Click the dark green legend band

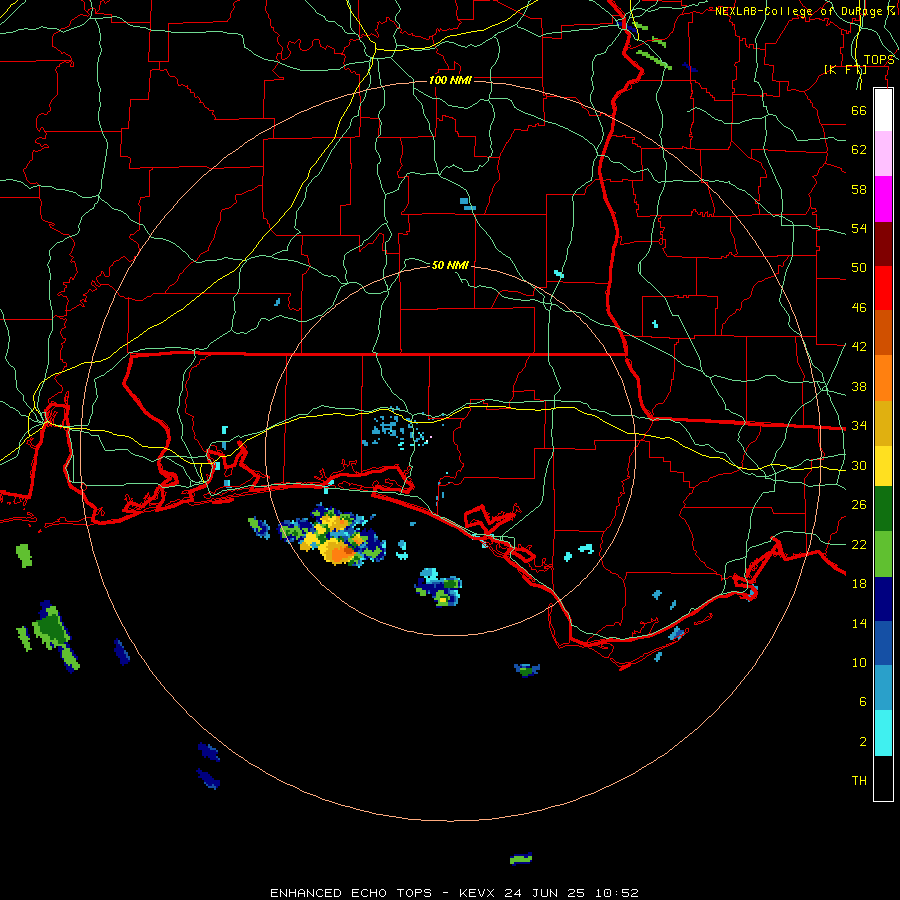[883, 509]
